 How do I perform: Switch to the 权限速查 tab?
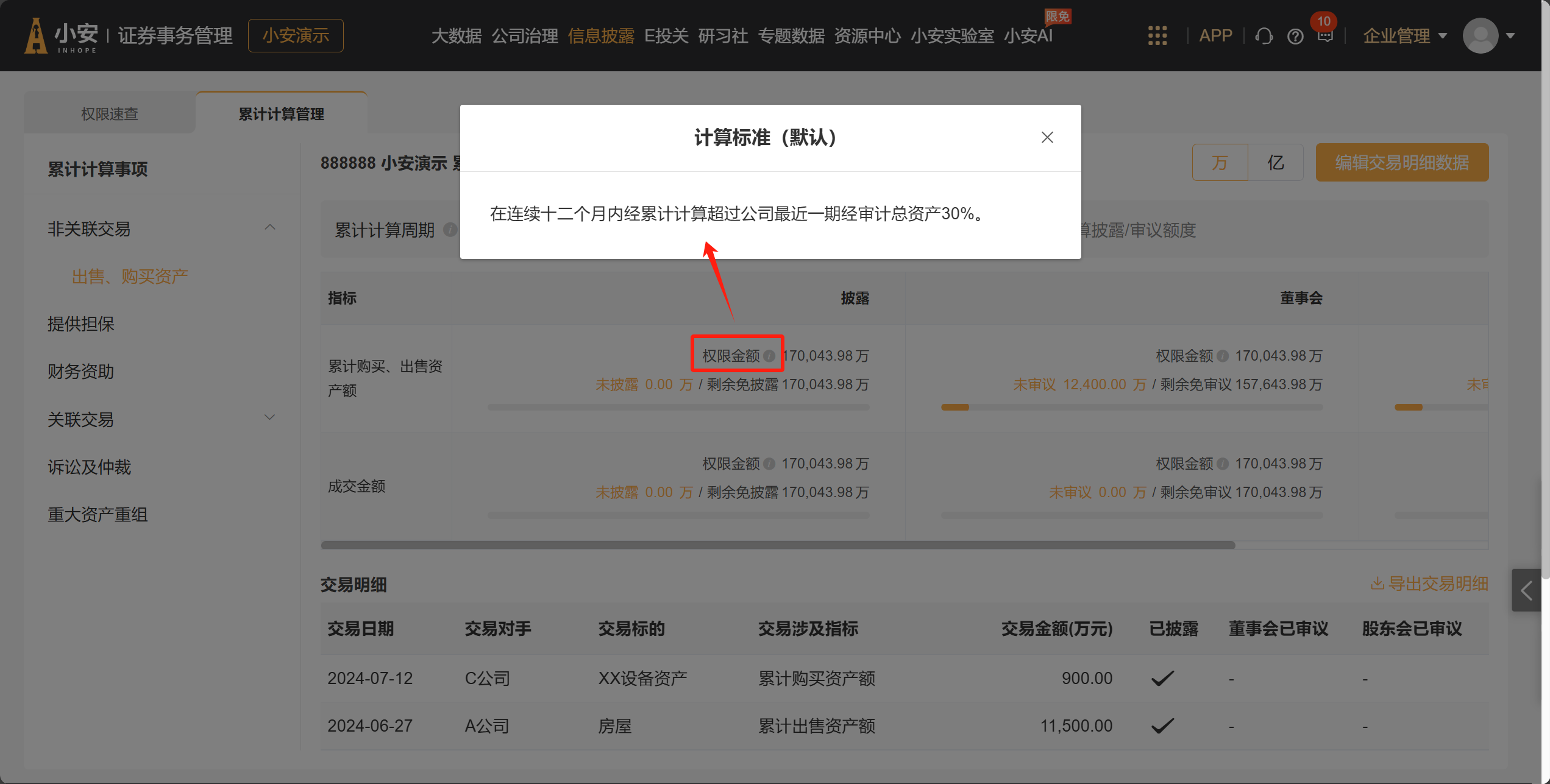[110, 114]
